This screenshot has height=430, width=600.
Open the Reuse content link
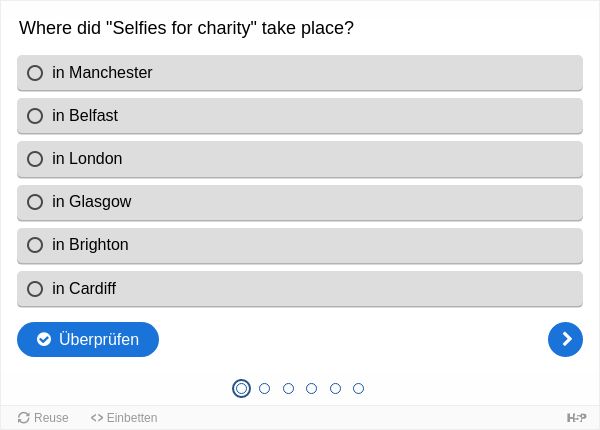point(43,418)
